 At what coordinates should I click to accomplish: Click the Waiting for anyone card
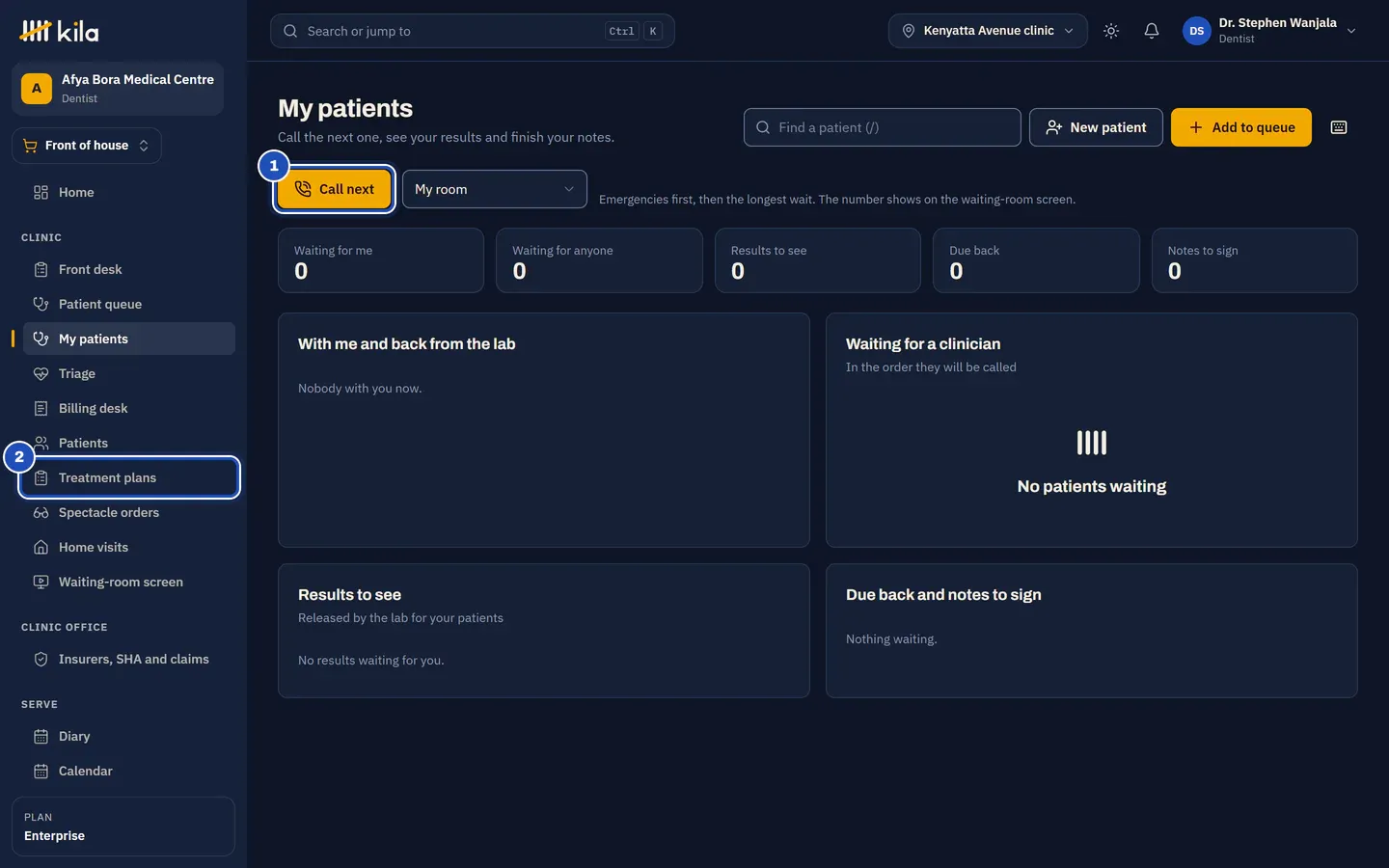tap(599, 260)
